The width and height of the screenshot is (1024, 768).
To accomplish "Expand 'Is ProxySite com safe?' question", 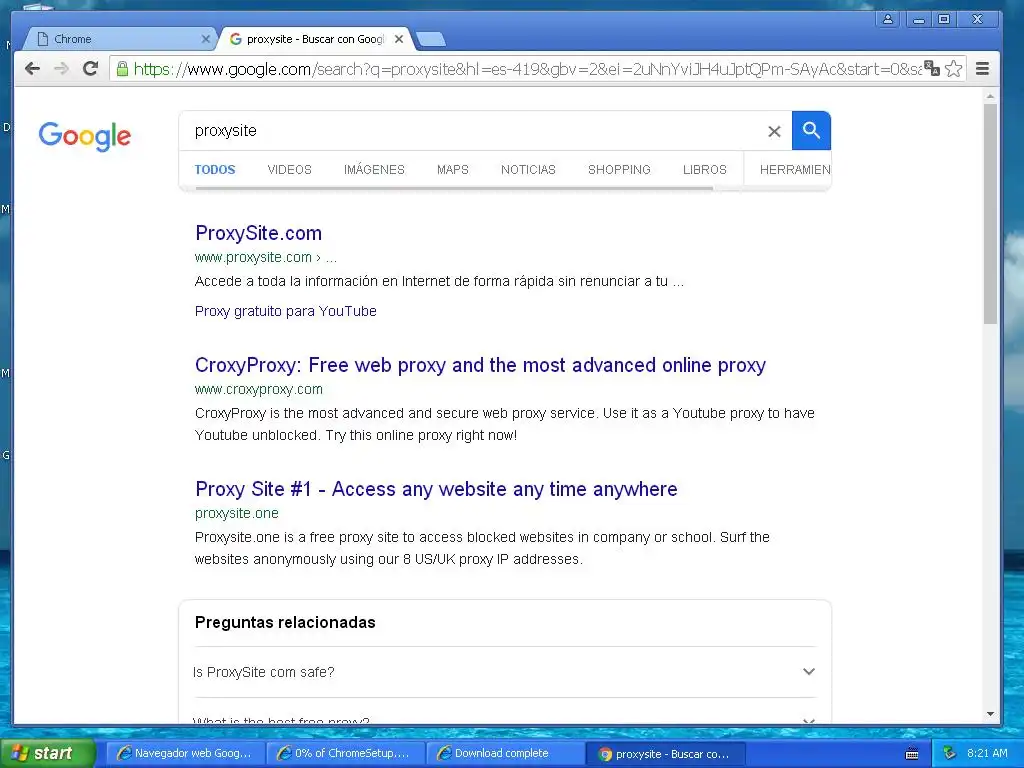I will pyautogui.click(x=504, y=672).
